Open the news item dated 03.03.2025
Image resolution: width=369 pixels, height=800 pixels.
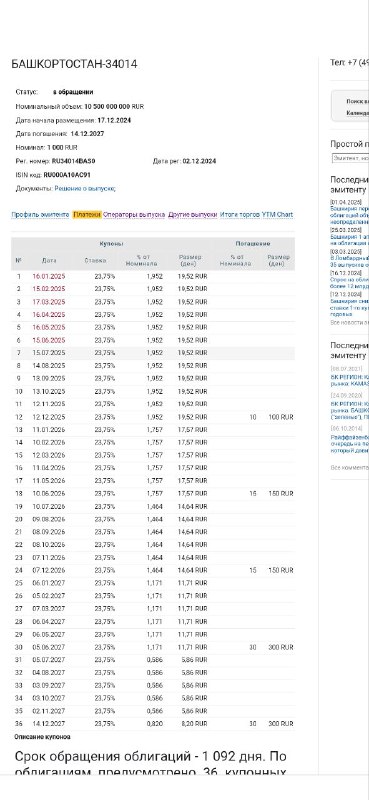(350, 262)
